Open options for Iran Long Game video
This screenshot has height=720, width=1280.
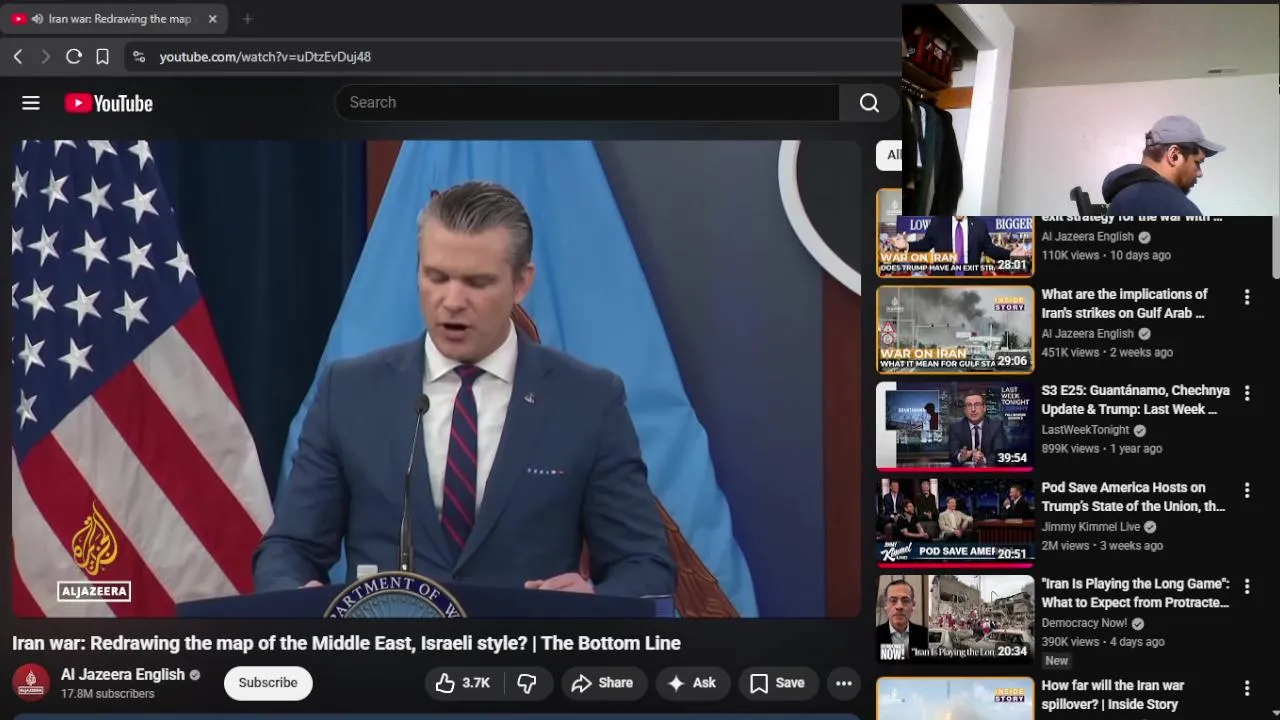click(x=1246, y=586)
